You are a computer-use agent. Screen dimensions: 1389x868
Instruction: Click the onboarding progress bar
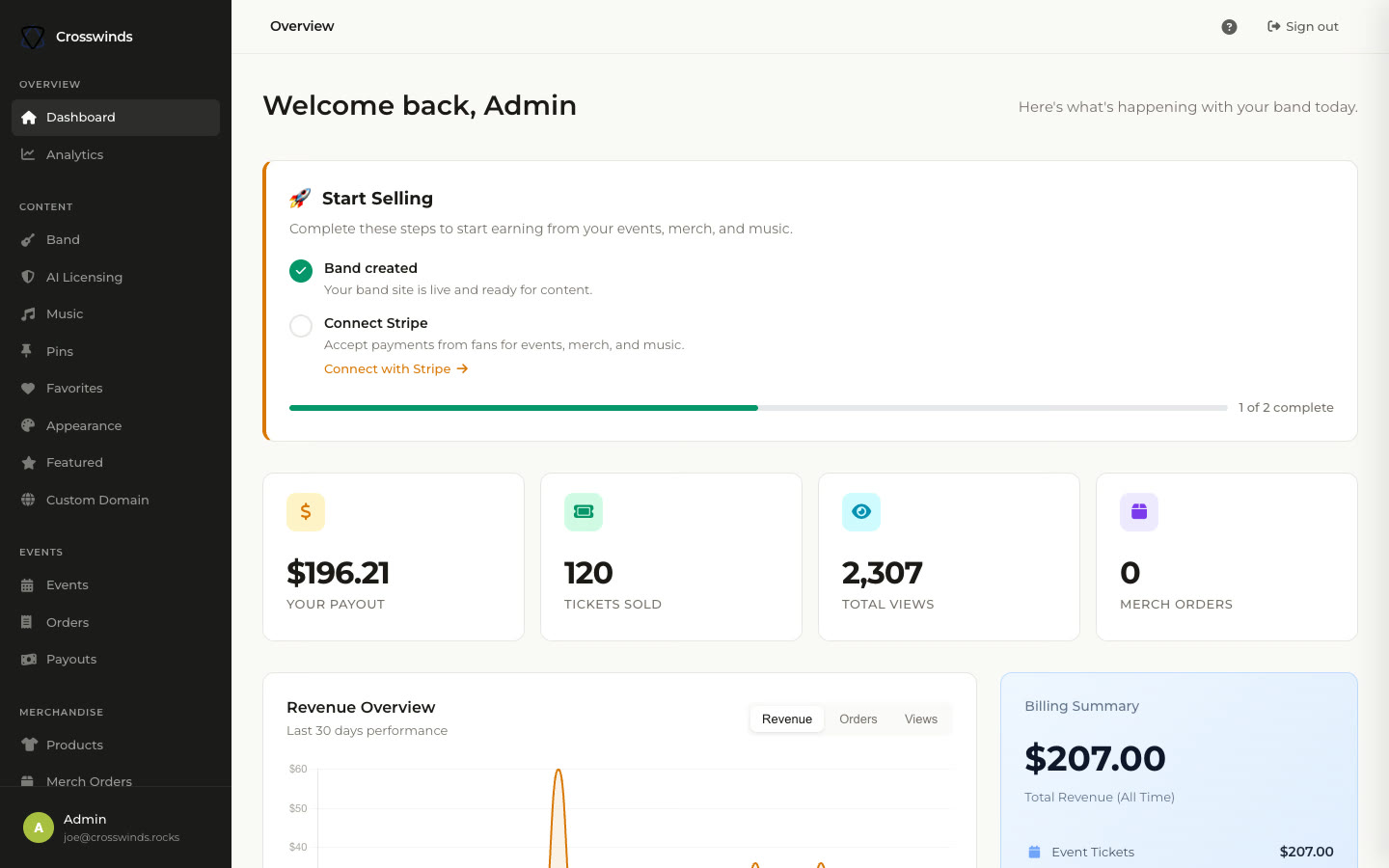[x=758, y=408]
